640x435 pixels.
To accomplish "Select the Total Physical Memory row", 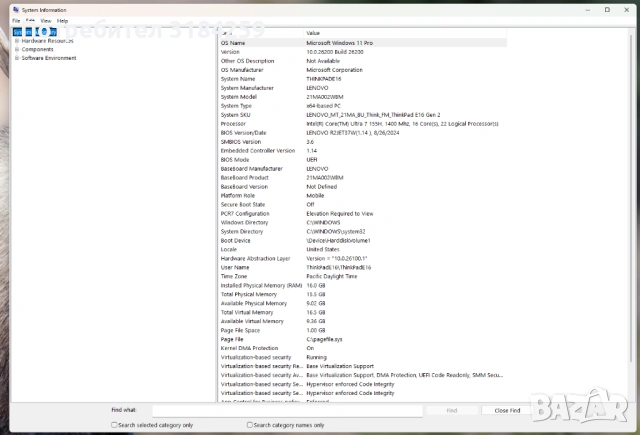I will (362, 294).
